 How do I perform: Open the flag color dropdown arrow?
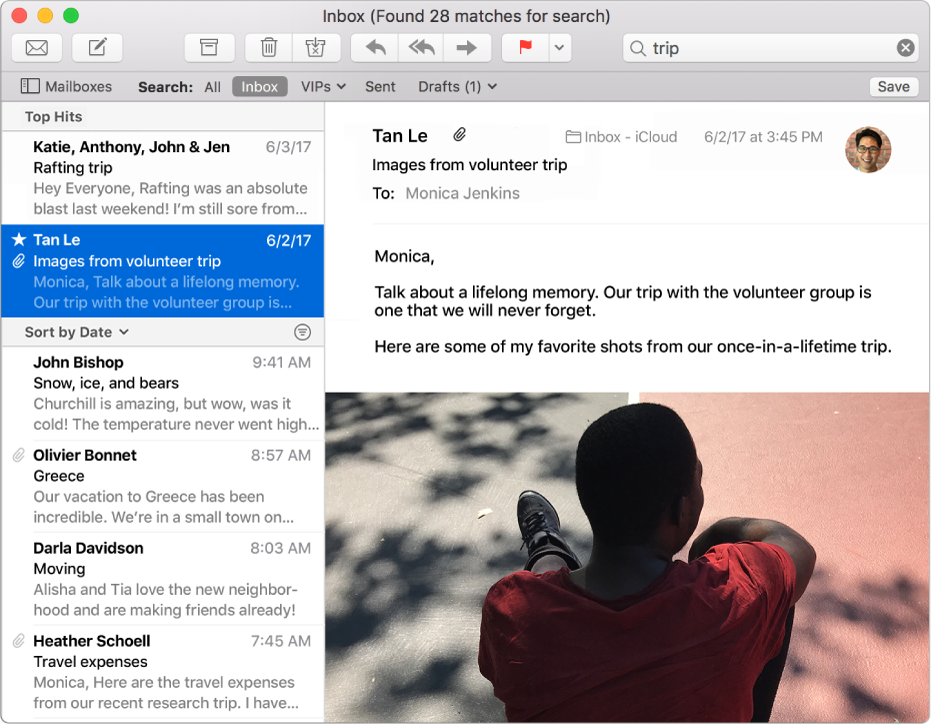click(559, 48)
